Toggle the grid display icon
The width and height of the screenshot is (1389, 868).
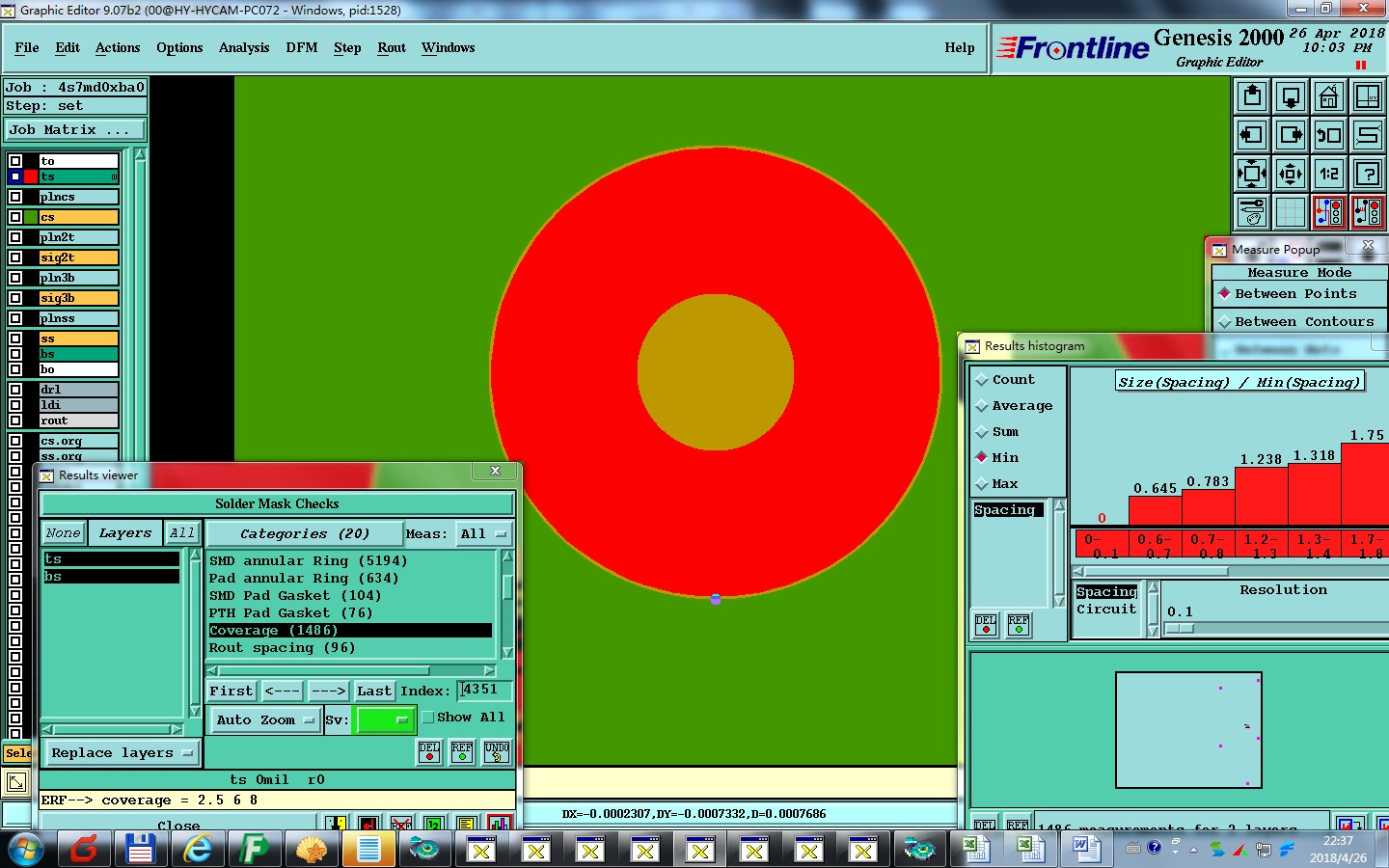click(1291, 211)
